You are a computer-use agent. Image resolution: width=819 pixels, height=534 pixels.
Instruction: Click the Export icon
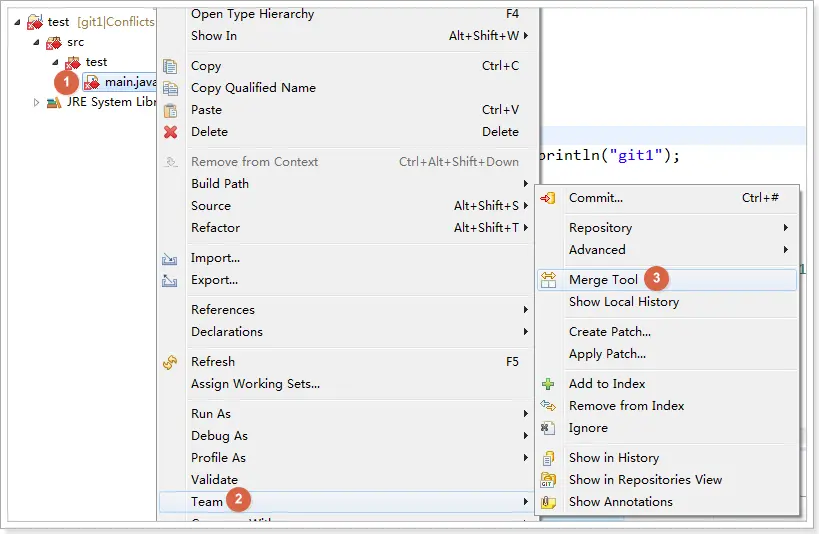[x=169, y=281]
